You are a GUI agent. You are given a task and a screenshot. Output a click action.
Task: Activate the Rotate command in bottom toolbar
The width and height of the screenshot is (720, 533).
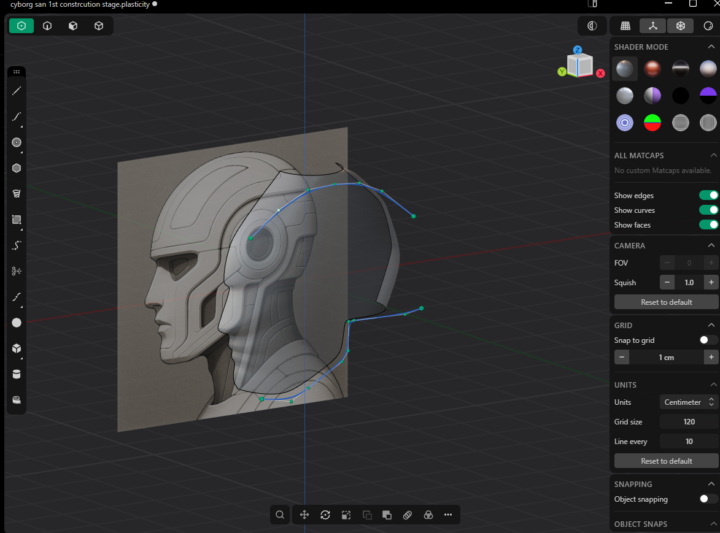[325, 515]
